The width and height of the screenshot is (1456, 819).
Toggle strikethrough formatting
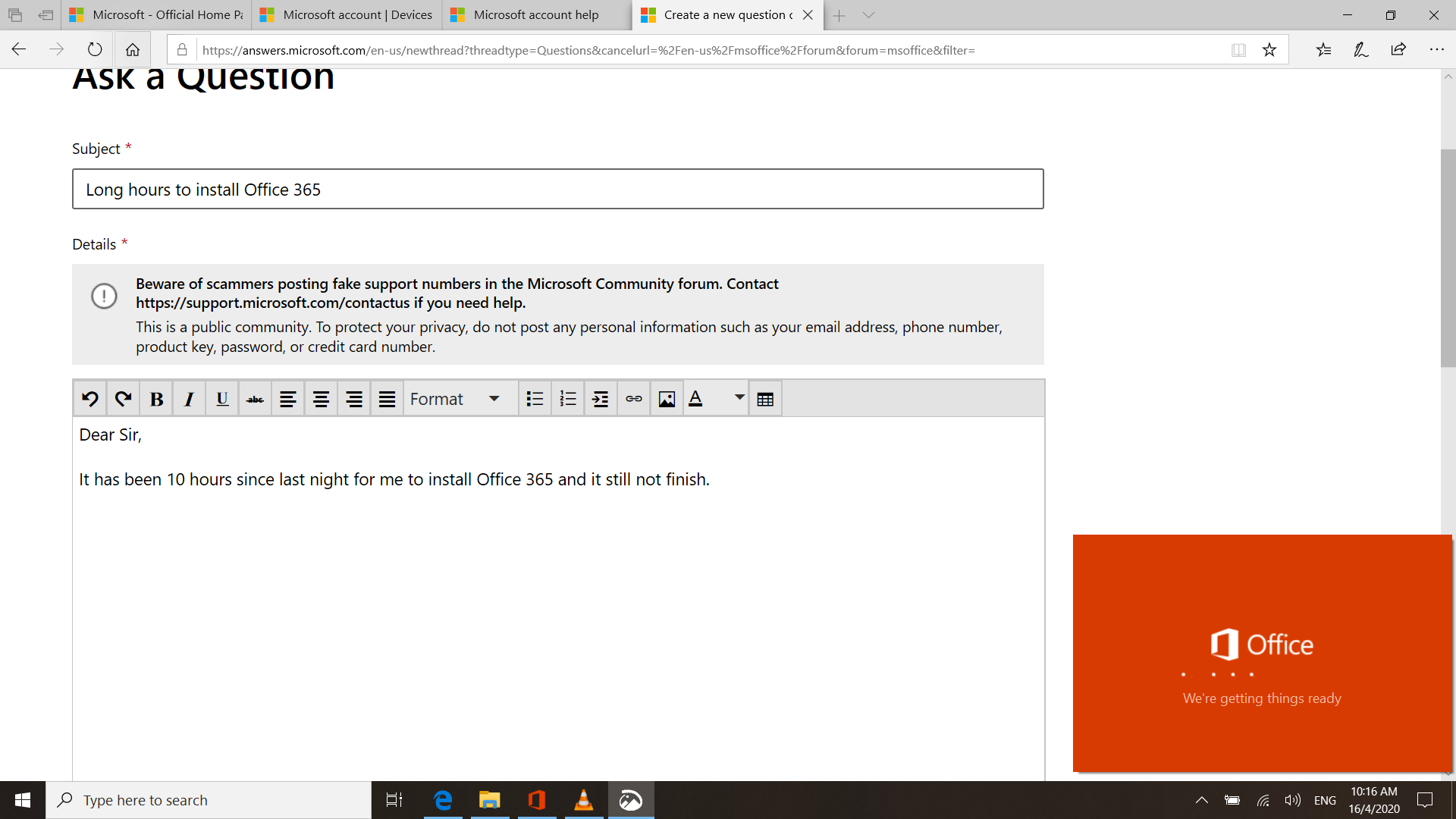point(255,399)
